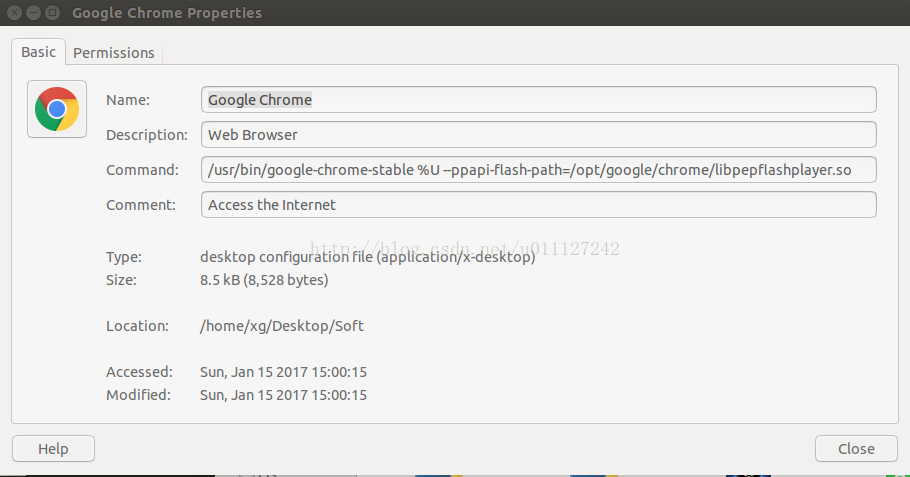Screen dimensions: 910x477
Task: Maximize the Properties window
Action: [52, 12]
